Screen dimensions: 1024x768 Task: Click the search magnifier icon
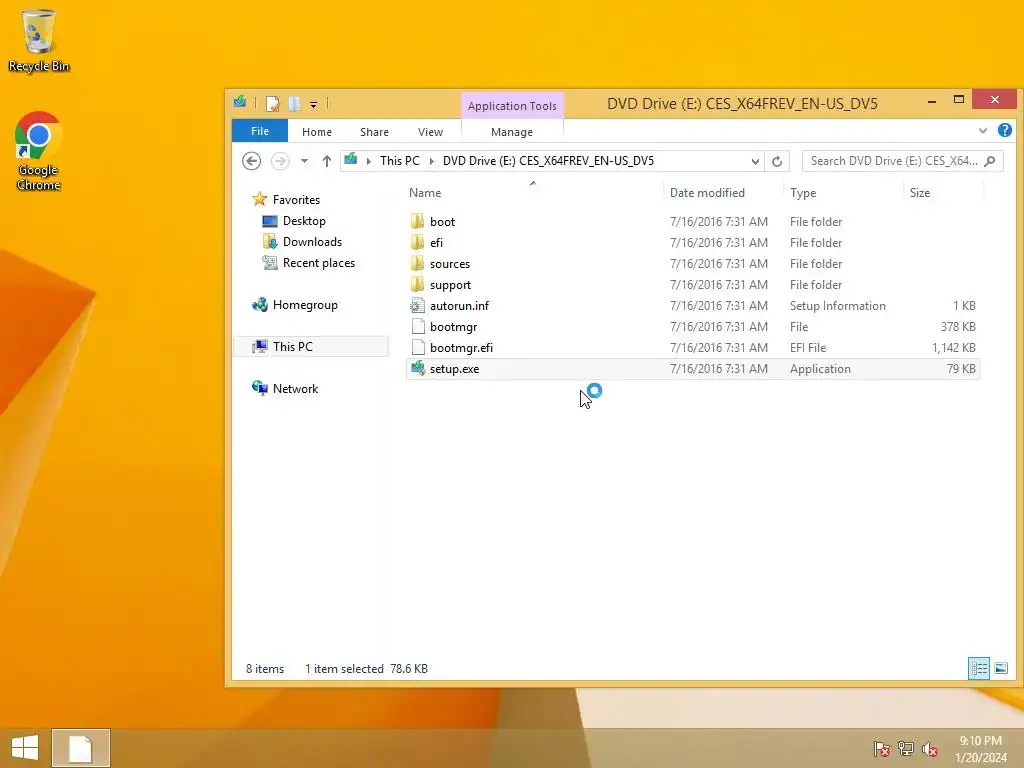(990, 161)
